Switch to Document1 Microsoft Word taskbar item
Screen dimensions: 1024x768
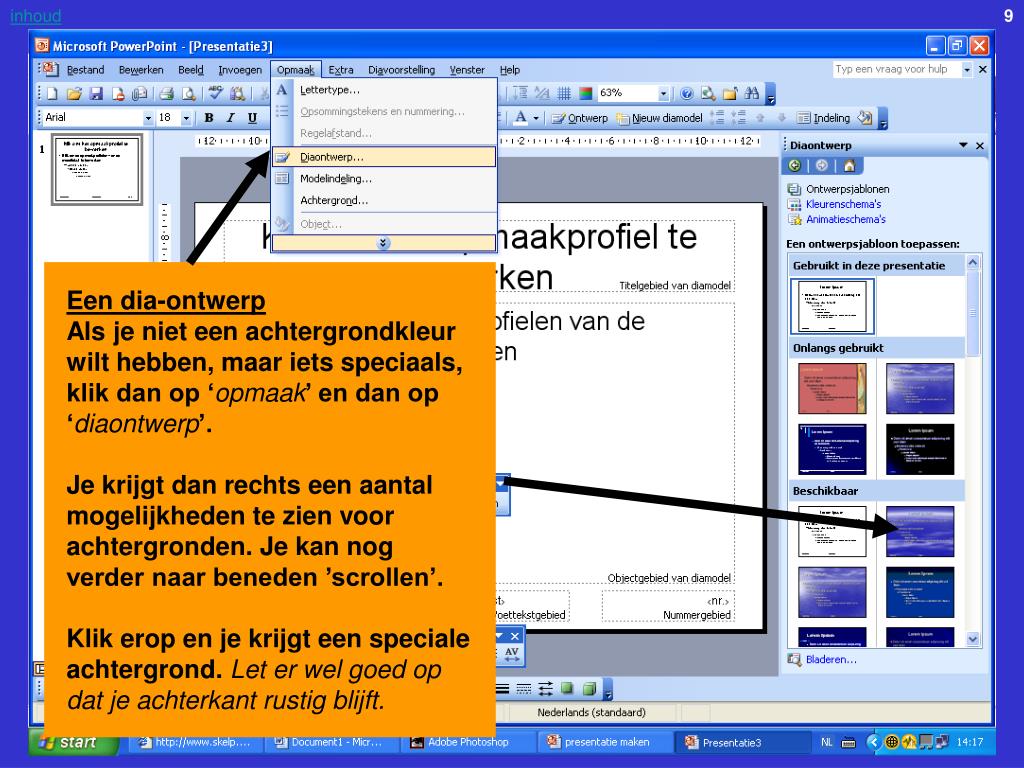(x=331, y=743)
